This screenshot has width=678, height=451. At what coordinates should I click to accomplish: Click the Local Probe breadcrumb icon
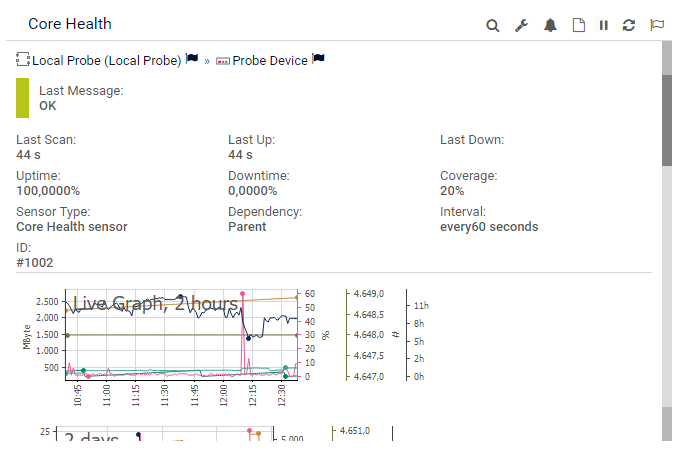pos(23,59)
